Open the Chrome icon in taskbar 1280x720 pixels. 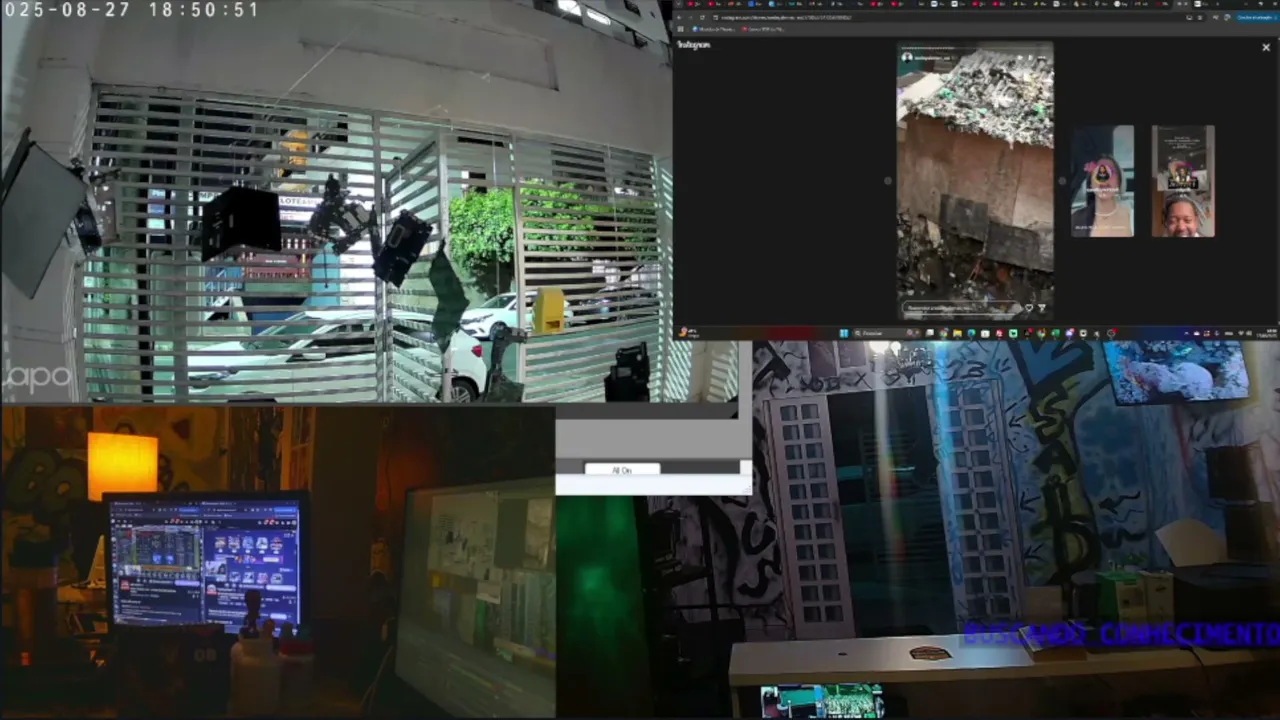click(943, 333)
